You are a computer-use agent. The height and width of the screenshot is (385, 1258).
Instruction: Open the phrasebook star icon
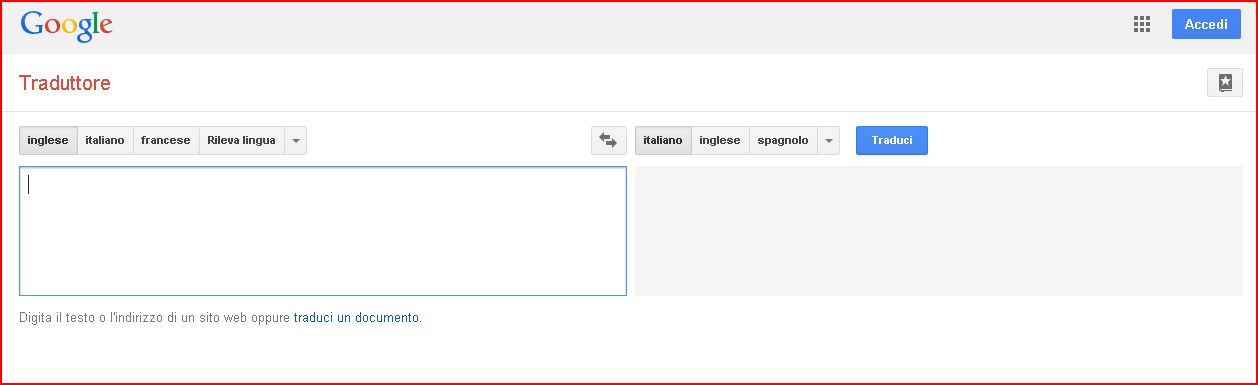pos(1225,83)
